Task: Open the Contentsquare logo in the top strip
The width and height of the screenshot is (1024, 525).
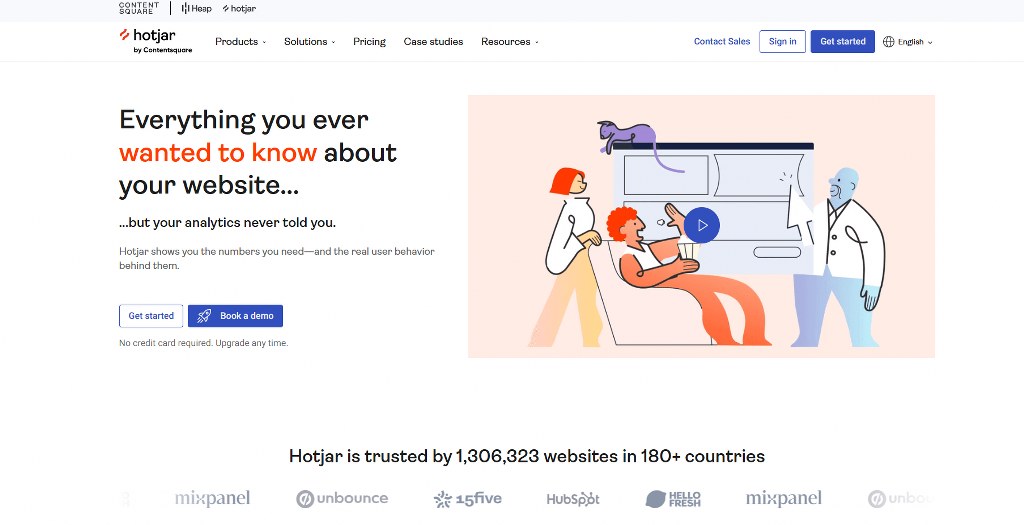Action: point(138,8)
